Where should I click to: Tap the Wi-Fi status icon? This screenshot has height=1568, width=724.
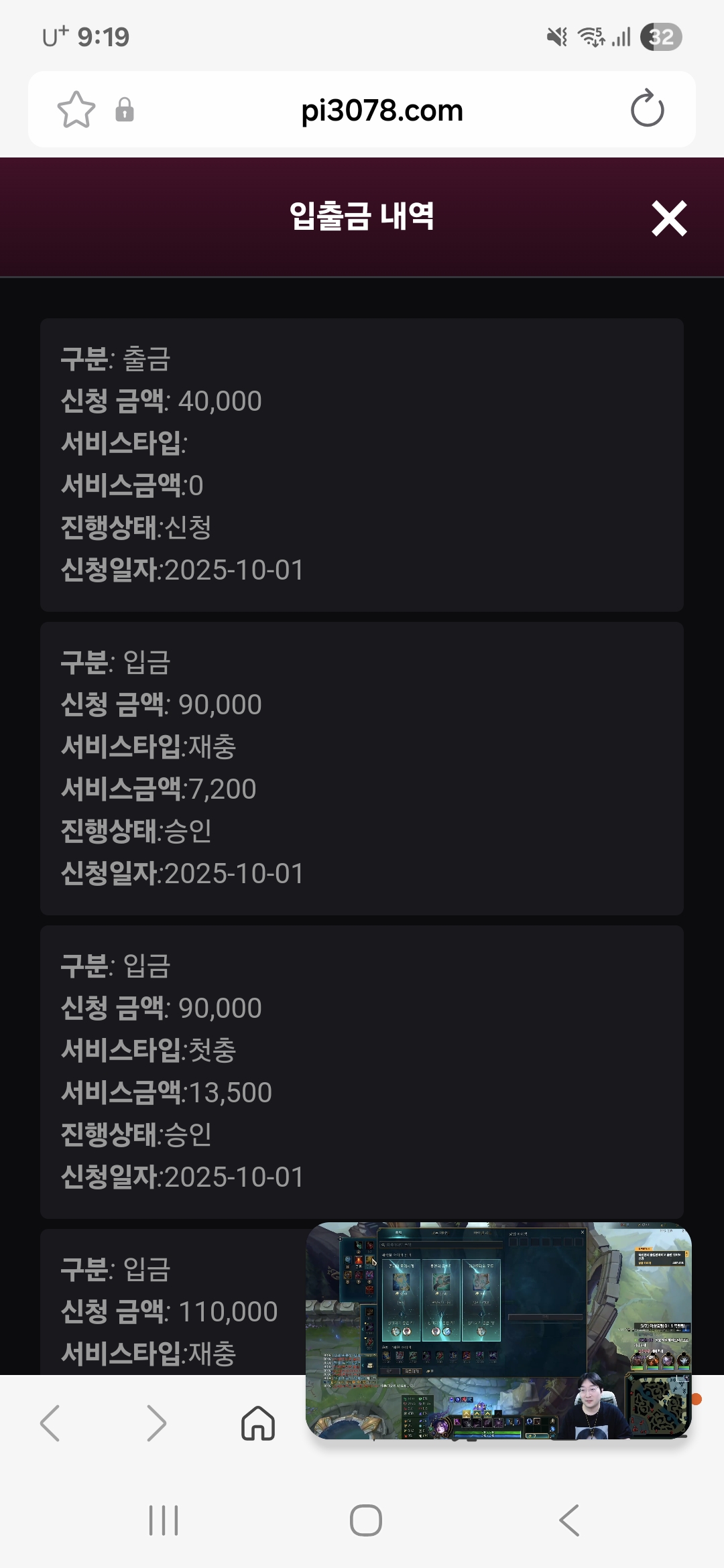tap(591, 37)
